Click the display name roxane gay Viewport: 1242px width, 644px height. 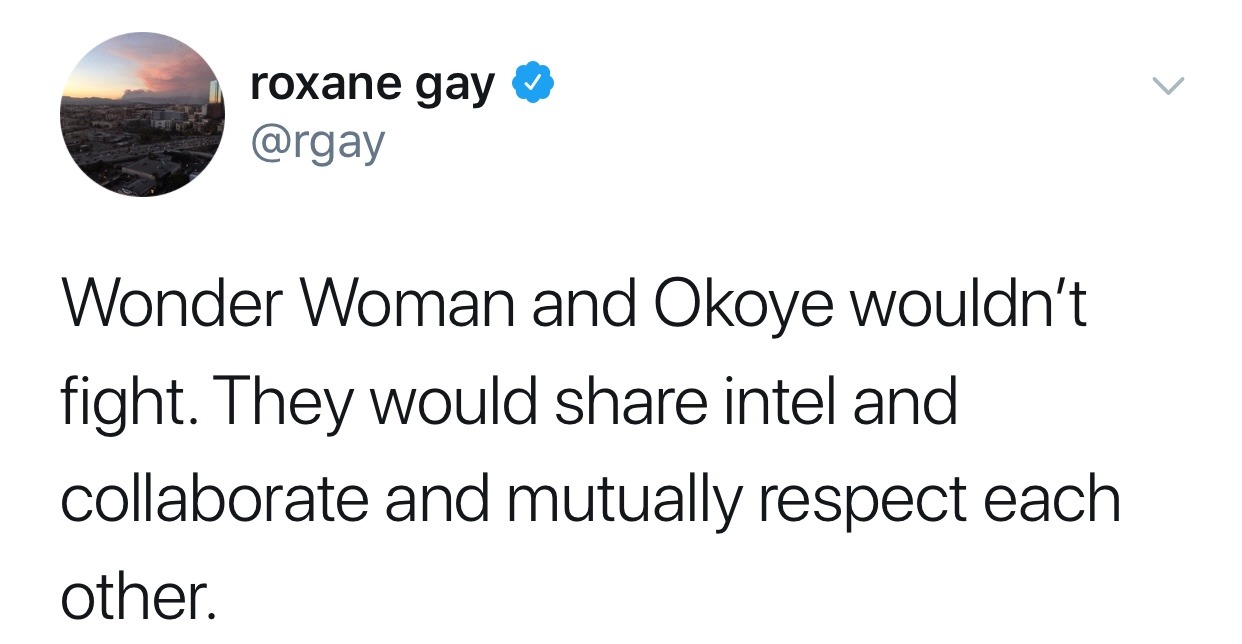point(373,86)
